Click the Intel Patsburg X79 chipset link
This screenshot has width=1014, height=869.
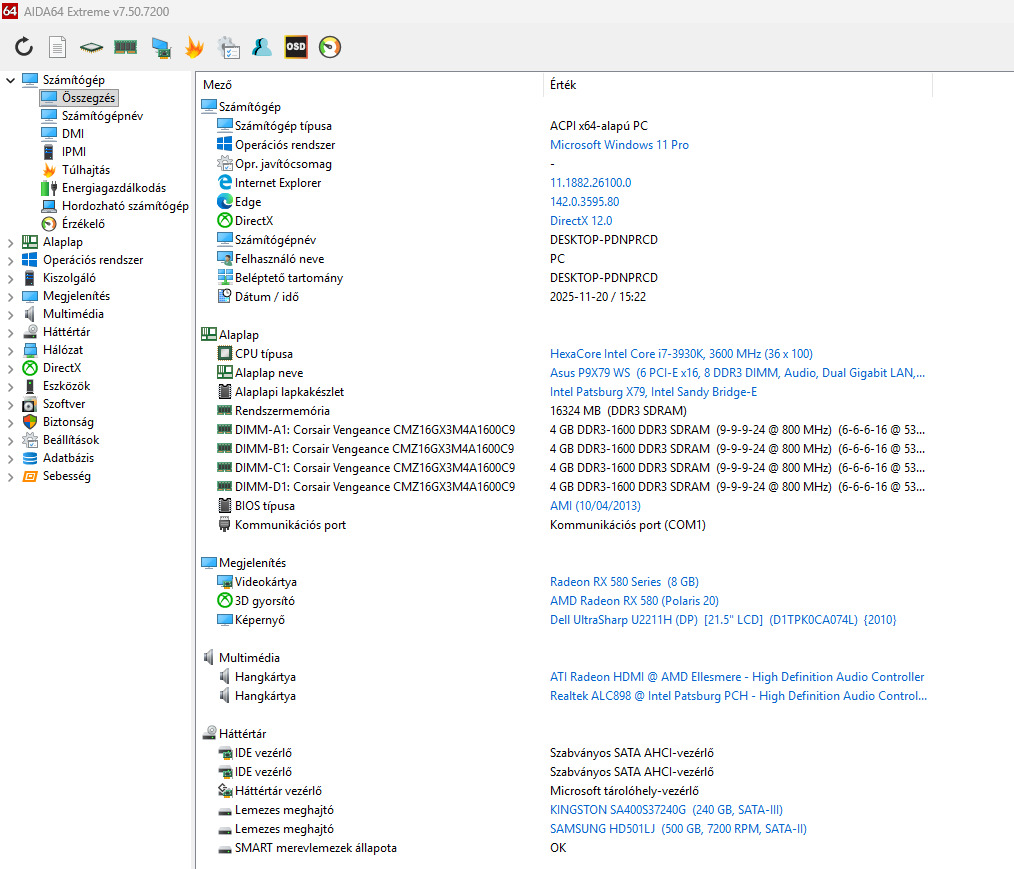pos(653,392)
